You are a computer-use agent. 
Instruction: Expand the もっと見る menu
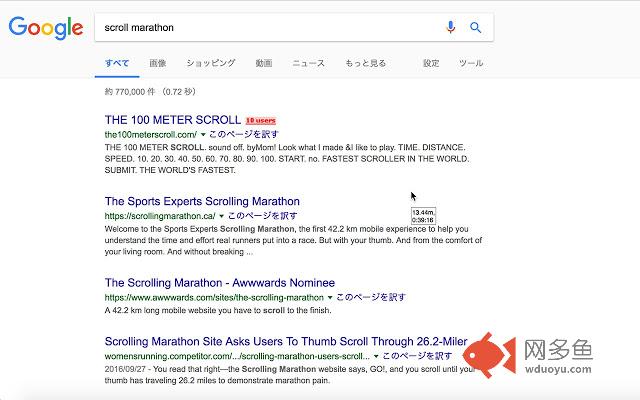(365, 63)
